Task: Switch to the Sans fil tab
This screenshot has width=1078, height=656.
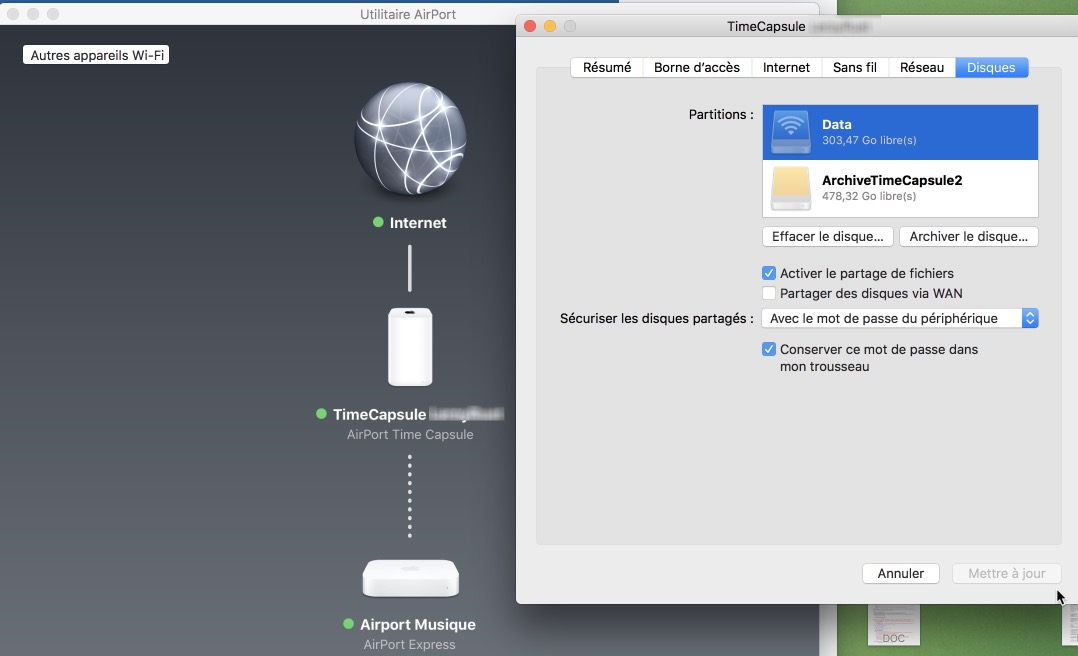Action: click(855, 67)
